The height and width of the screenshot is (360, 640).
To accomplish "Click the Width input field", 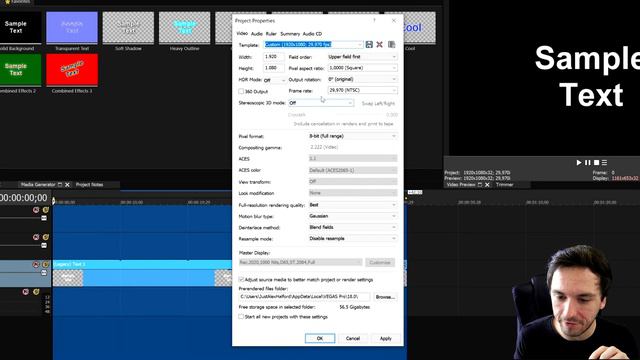I will (274, 57).
